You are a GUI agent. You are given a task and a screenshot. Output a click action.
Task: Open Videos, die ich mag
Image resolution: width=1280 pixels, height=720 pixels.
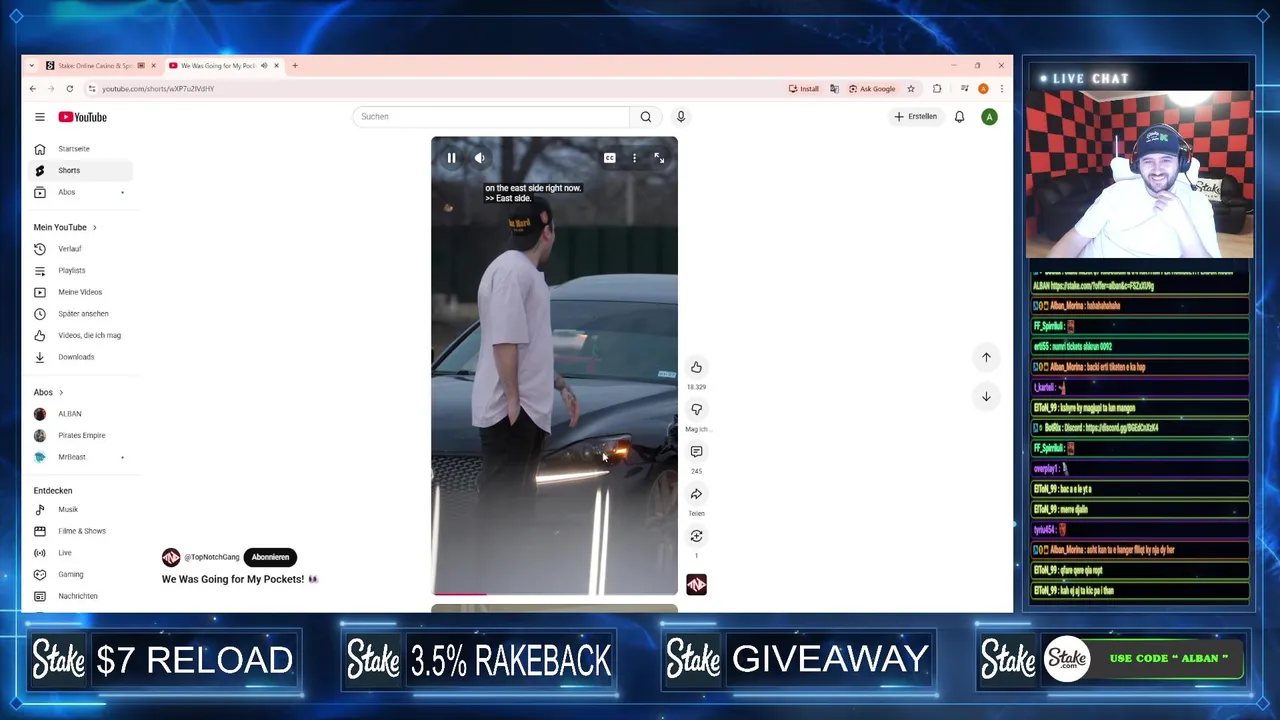(x=80, y=335)
